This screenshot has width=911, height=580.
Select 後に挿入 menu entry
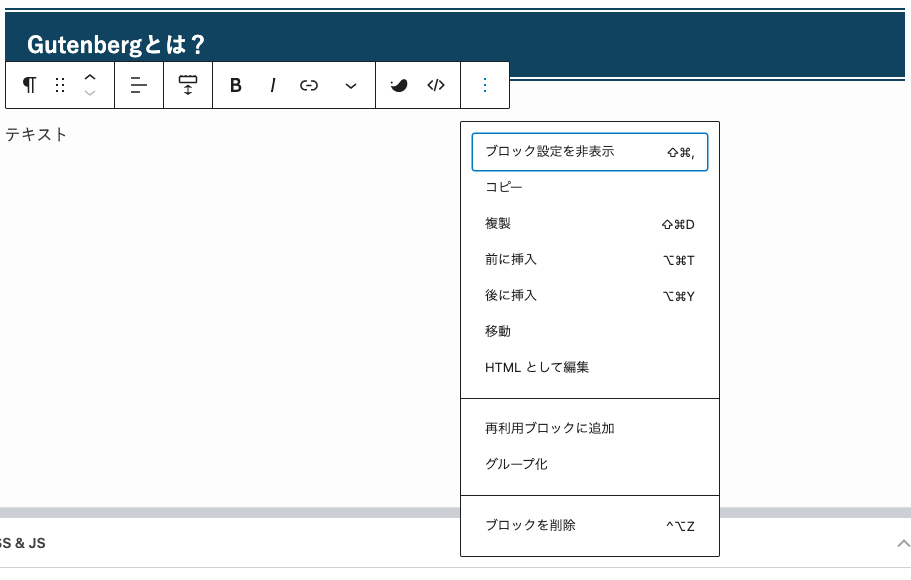click(x=590, y=296)
